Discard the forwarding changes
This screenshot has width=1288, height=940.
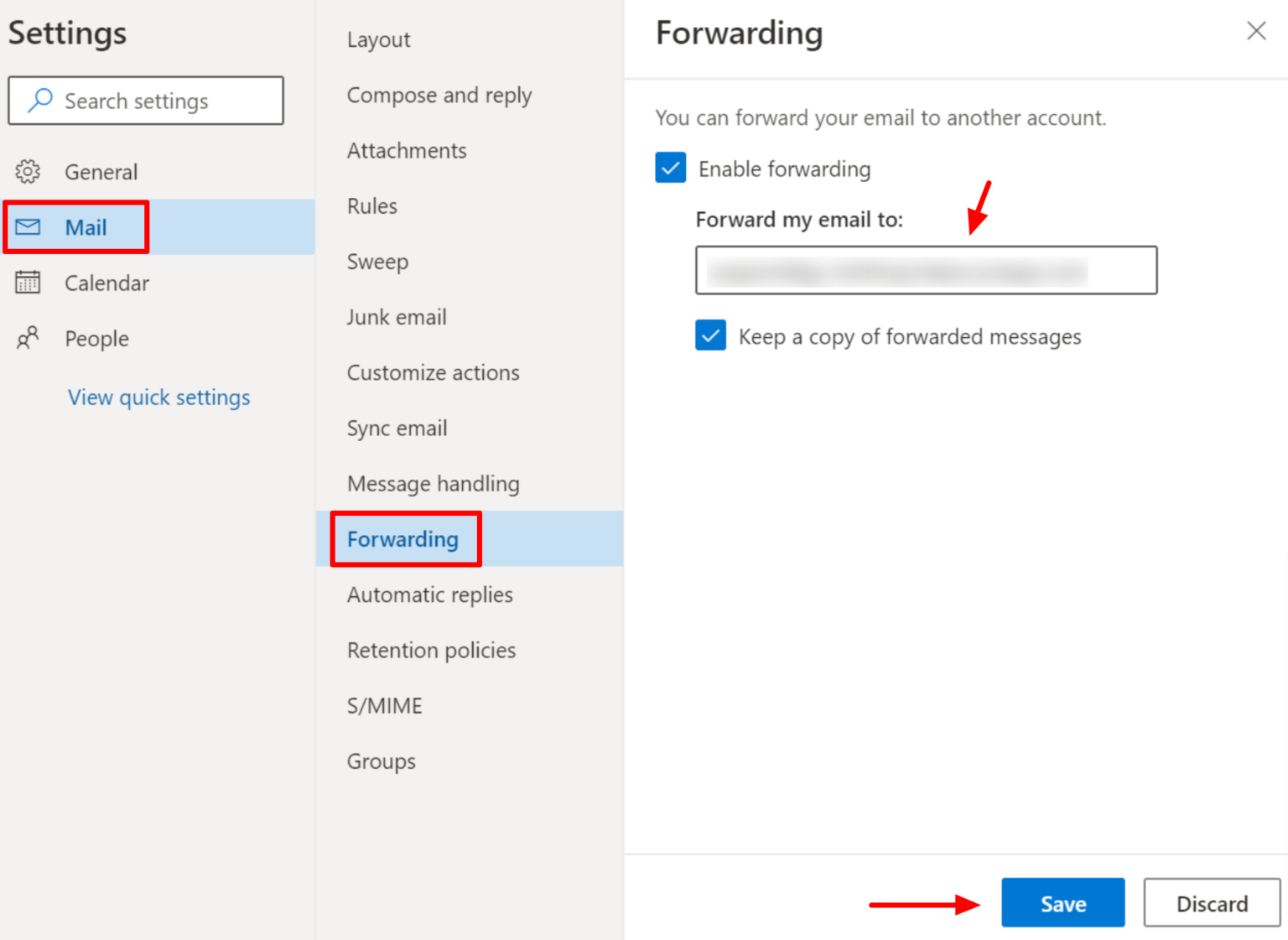coord(1212,903)
